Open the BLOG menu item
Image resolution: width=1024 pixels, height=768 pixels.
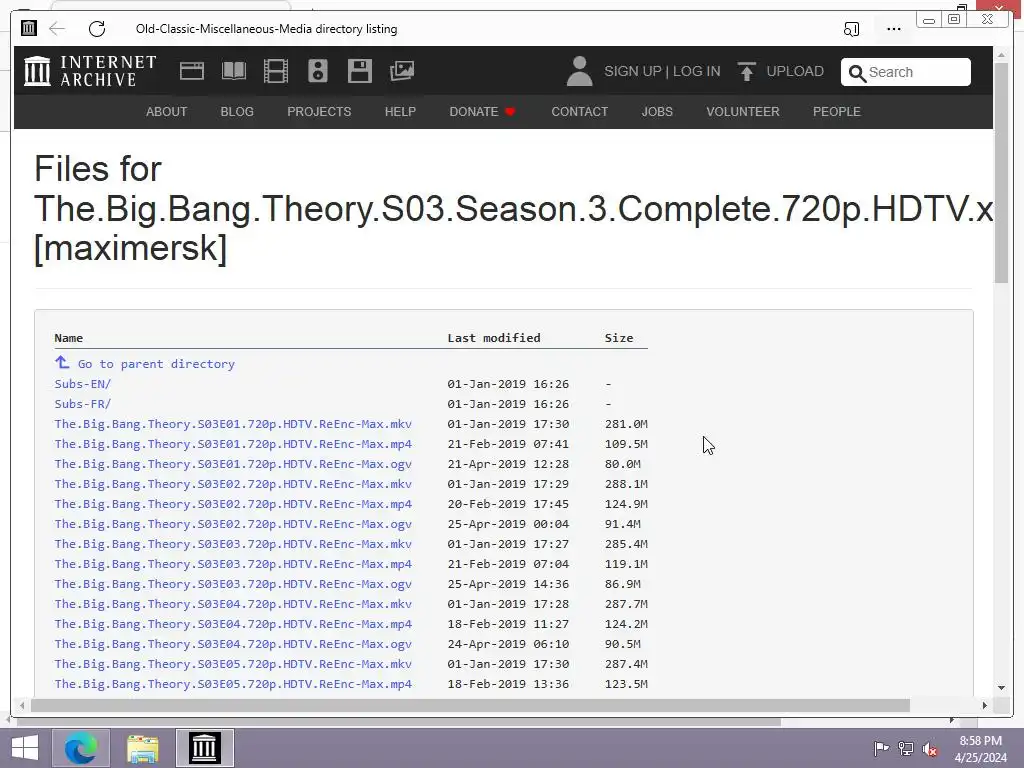237,112
